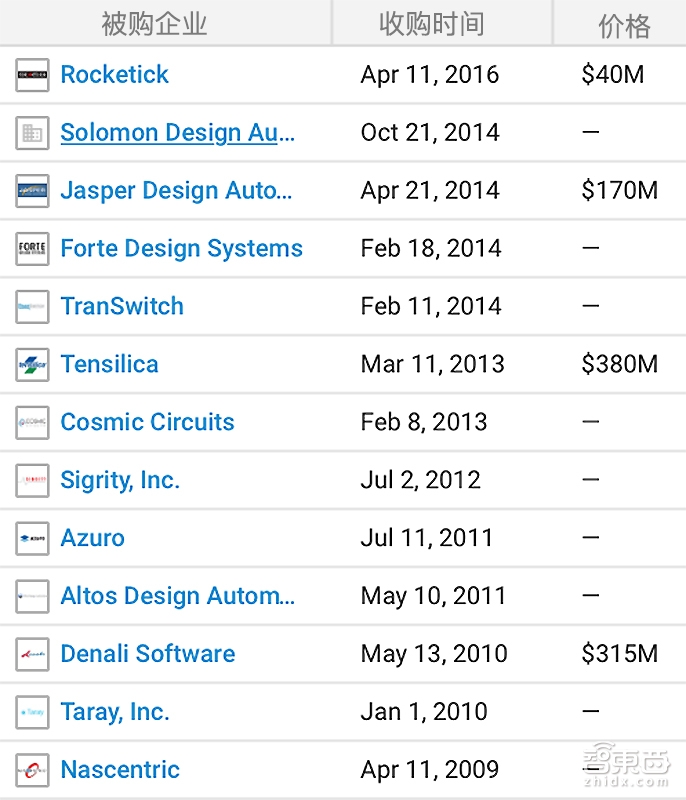Click the $380M price cell

619,364
